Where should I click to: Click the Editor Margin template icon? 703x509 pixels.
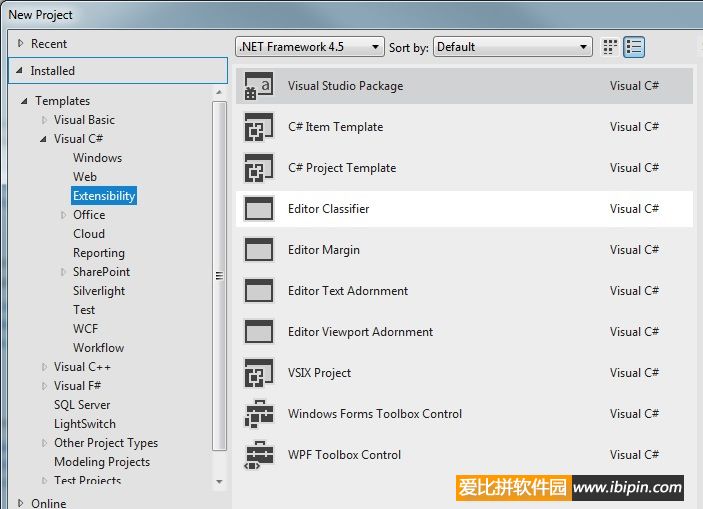[x=259, y=250]
